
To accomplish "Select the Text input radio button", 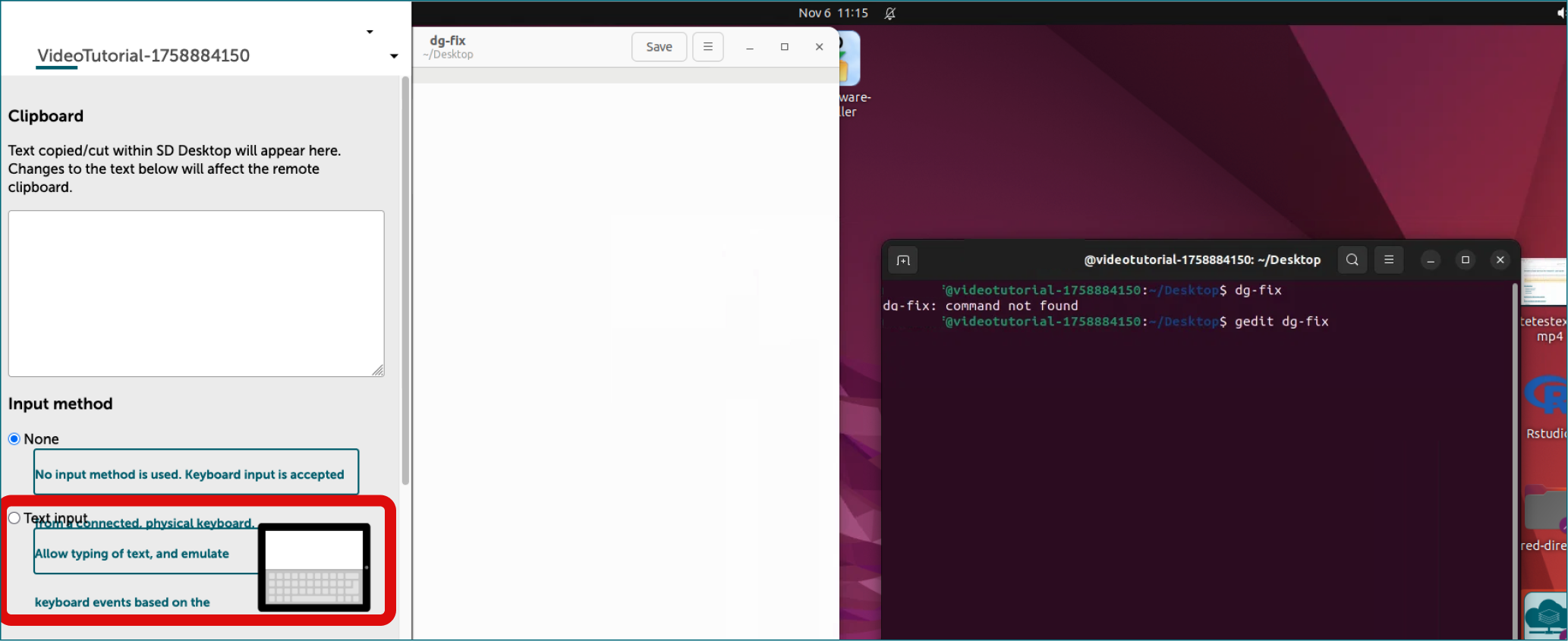I will tap(14, 518).
